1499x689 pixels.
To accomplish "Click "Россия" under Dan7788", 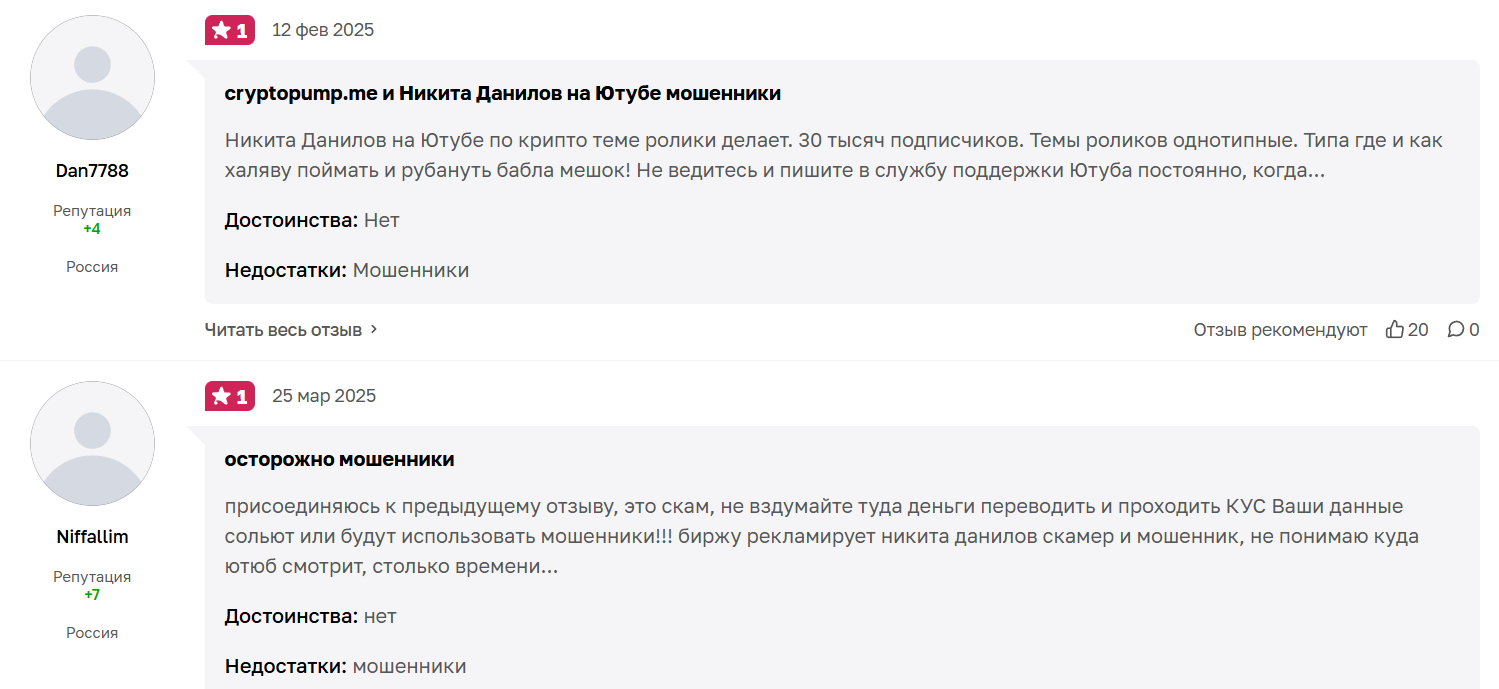I will 92,267.
